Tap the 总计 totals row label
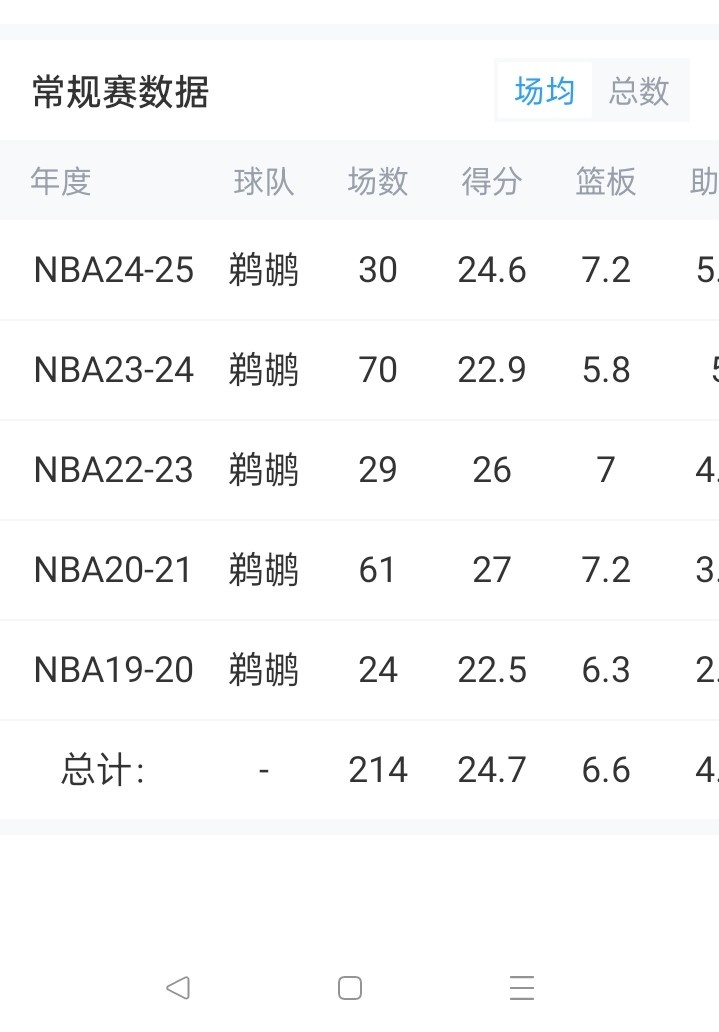The height and width of the screenshot is (1032, 719). (x=103, y=770)
